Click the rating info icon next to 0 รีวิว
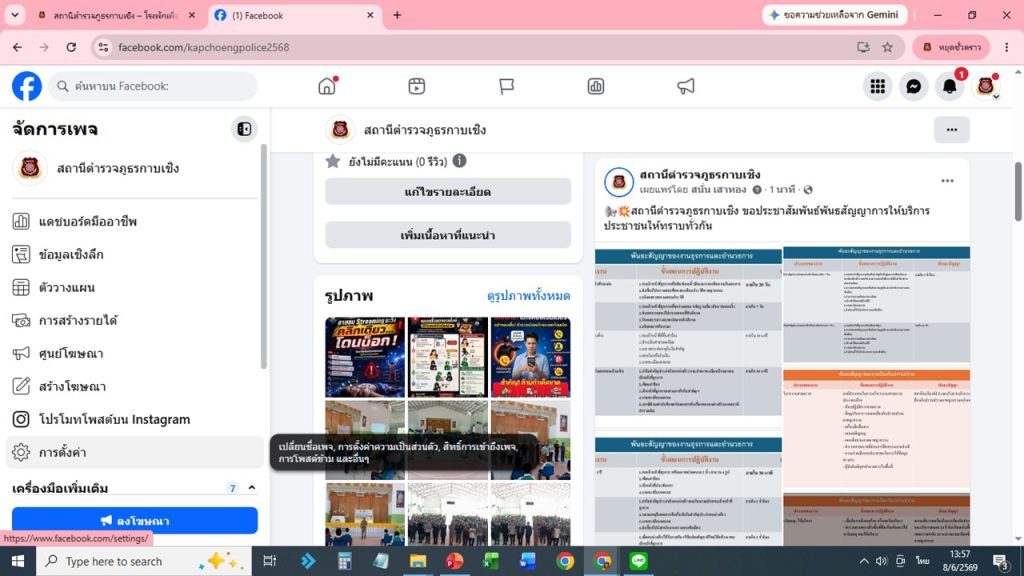 [460, 161]
